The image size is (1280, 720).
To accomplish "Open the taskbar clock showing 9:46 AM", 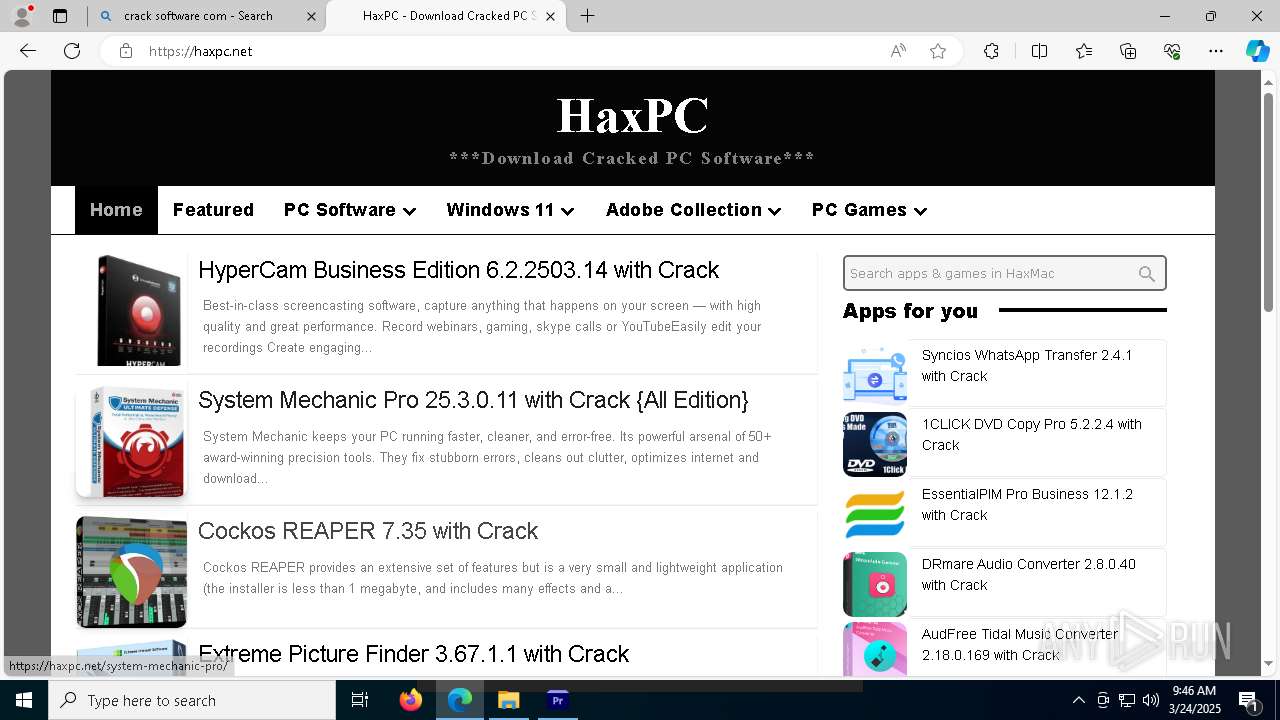I will (1193, 700).
